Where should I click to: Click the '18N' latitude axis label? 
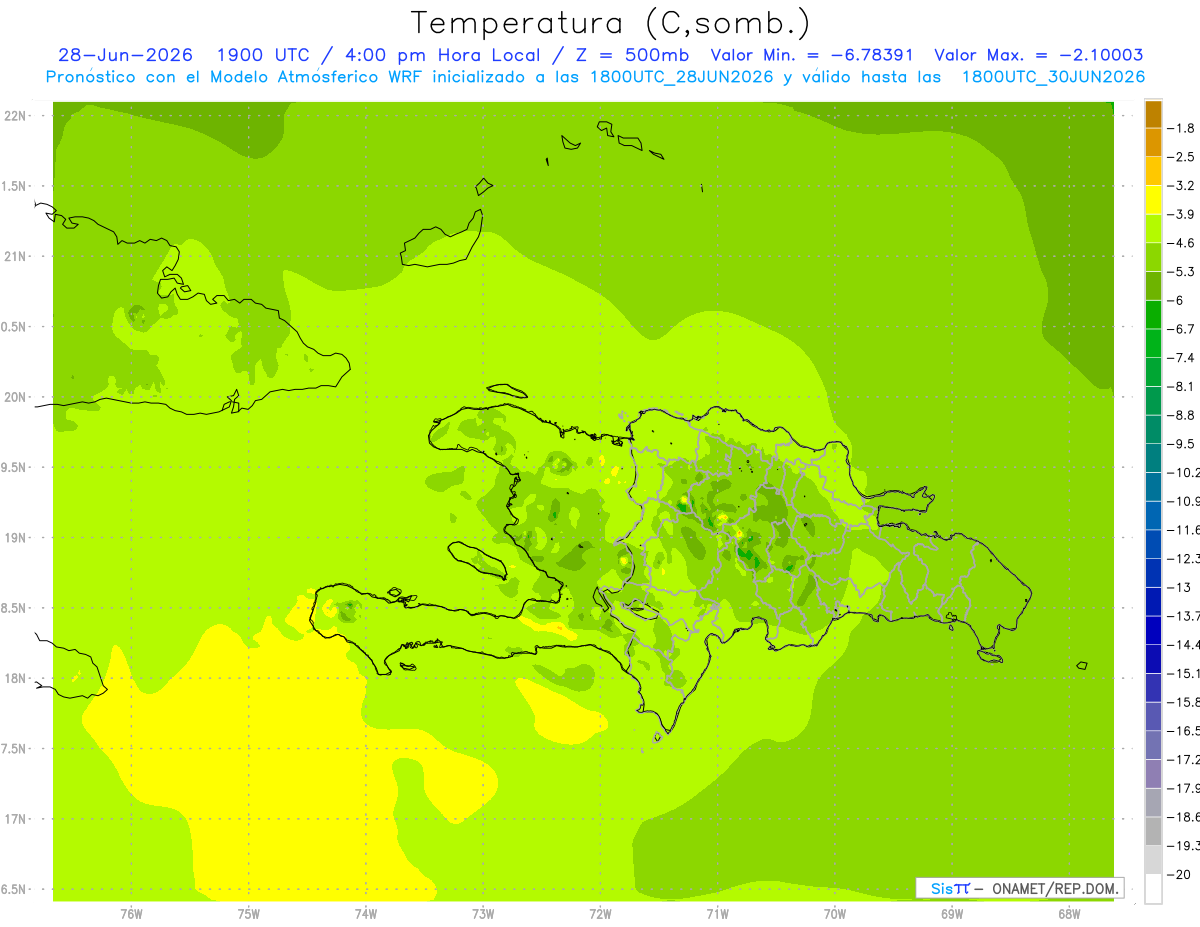[x=16, y=679]
